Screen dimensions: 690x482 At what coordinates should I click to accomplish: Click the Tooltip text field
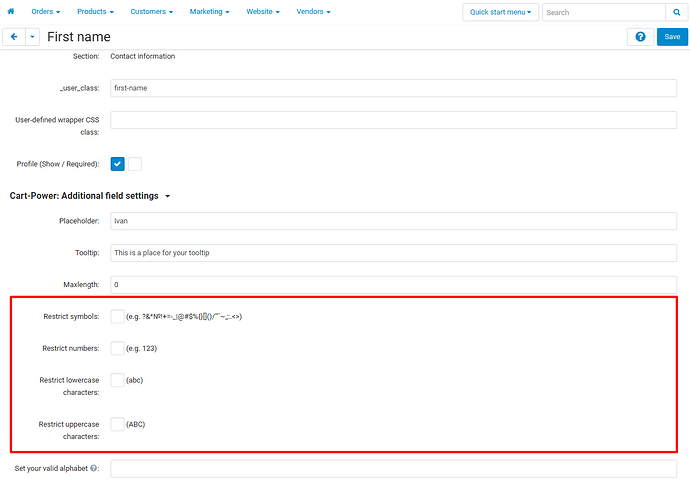[393, 253]
